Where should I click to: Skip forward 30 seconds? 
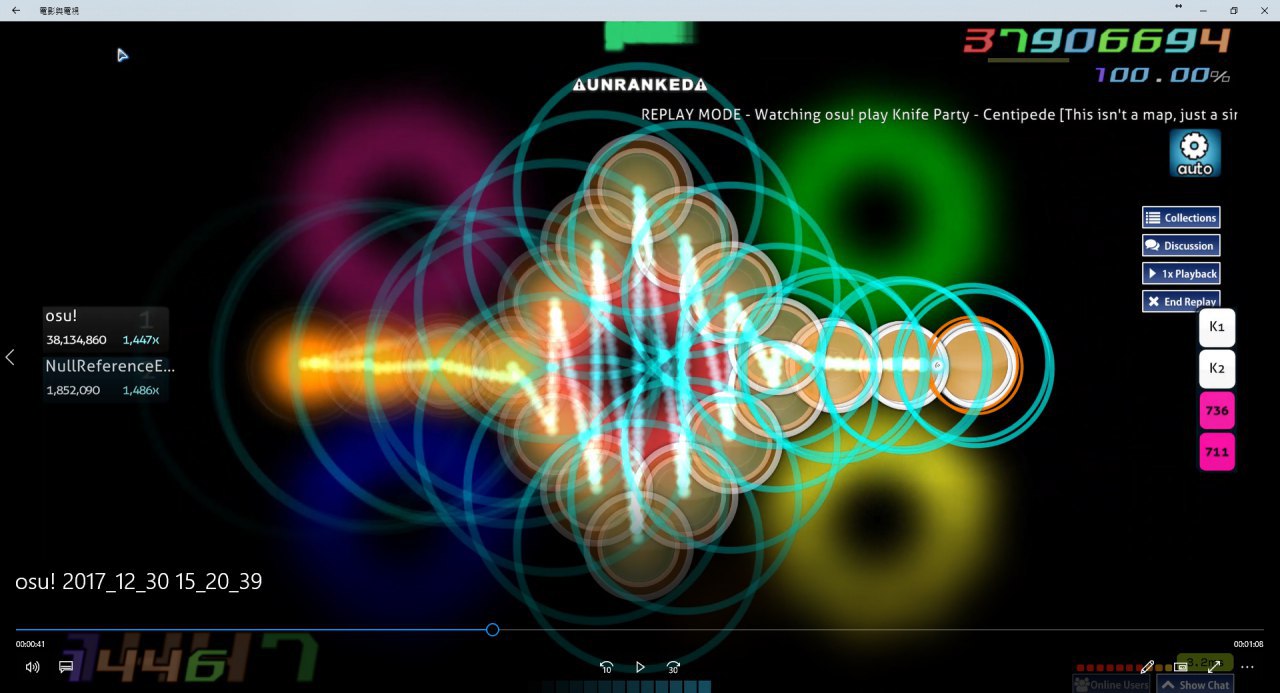673,667
